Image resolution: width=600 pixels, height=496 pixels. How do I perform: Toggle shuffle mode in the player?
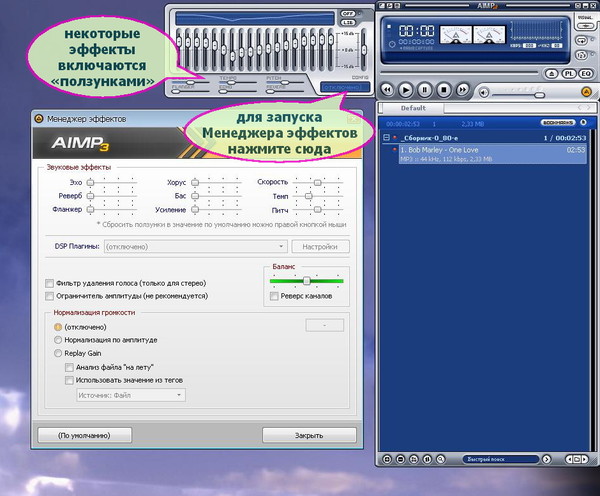(x=581, y=55)
